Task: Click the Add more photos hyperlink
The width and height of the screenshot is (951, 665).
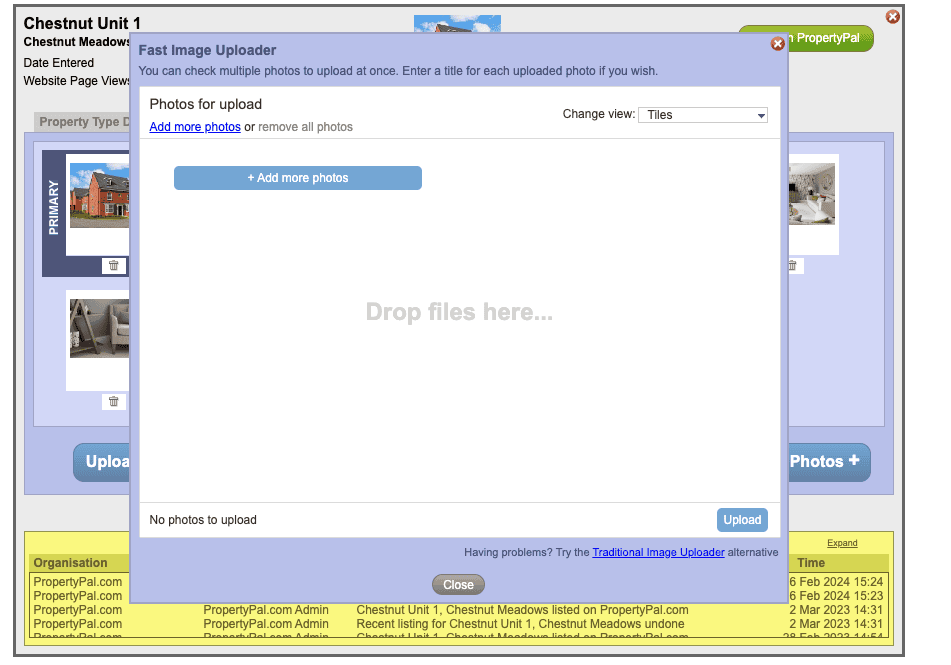Action: 195,127
